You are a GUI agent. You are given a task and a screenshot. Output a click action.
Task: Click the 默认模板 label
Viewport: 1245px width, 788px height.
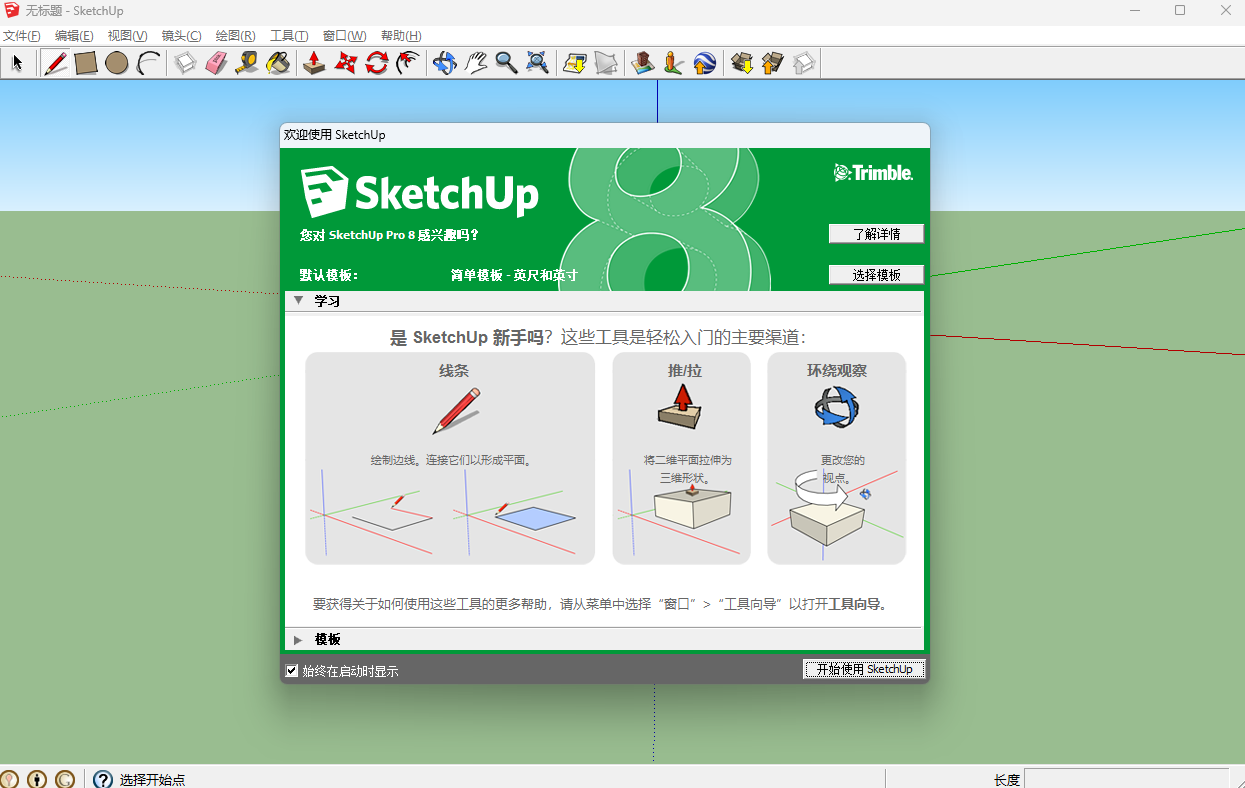pos(328,275)
